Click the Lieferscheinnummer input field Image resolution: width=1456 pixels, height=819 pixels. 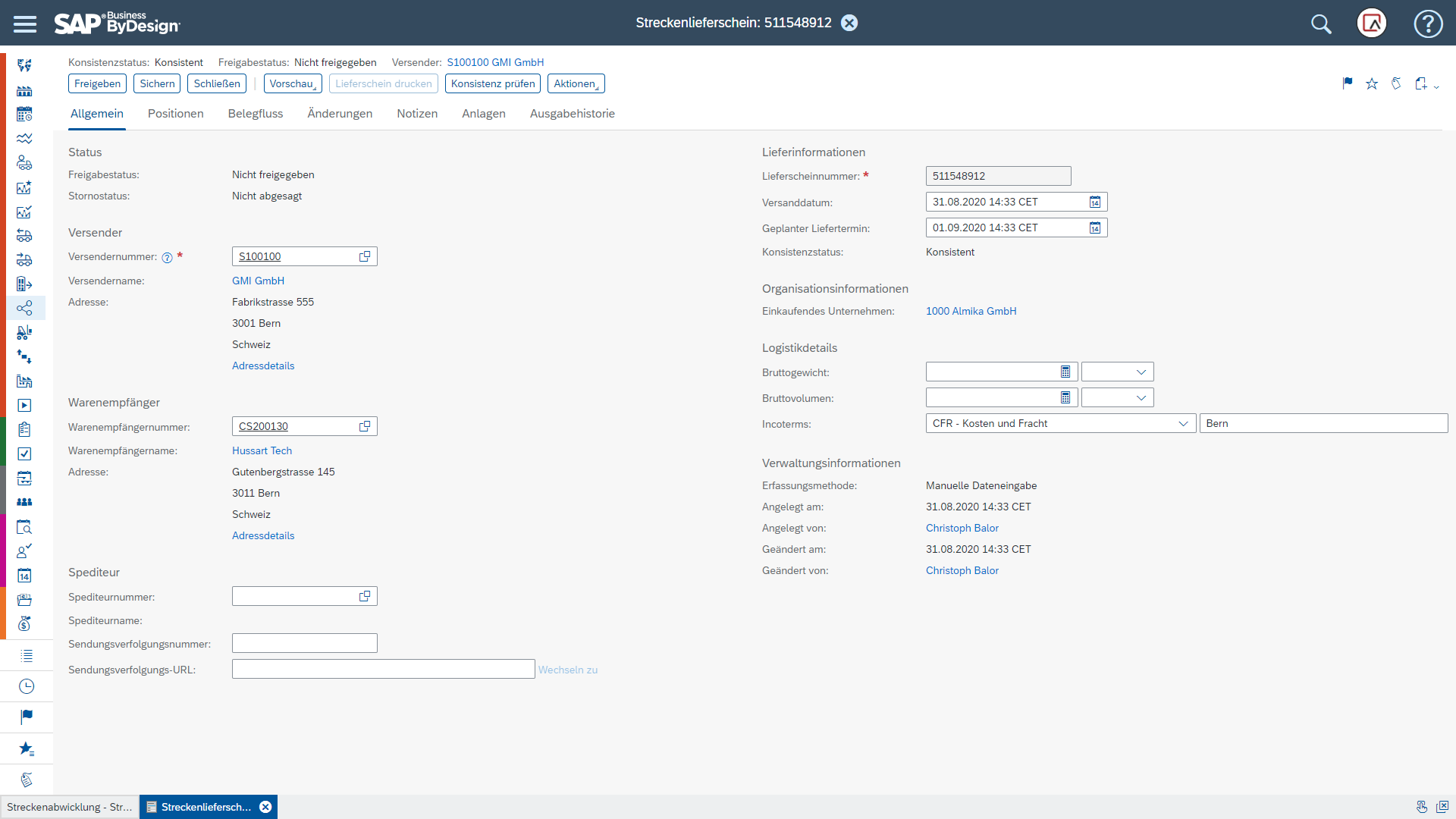pos(999,176)
